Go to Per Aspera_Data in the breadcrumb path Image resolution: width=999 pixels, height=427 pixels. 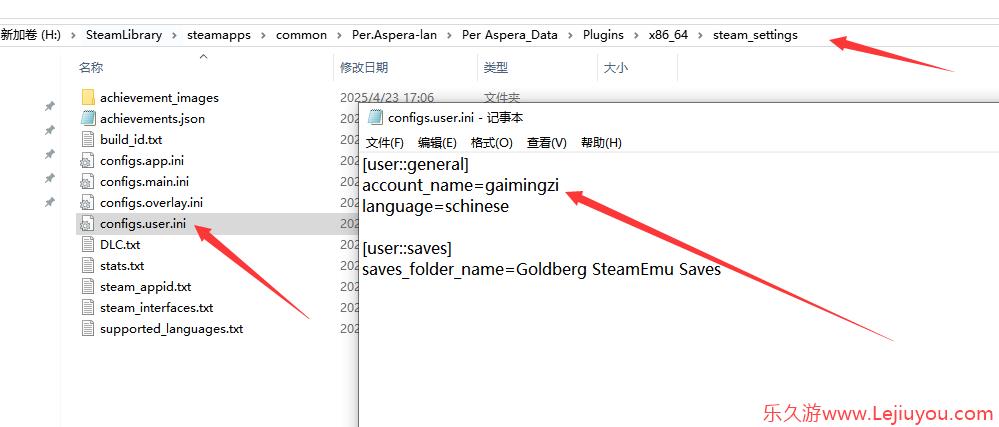point(510,35)
